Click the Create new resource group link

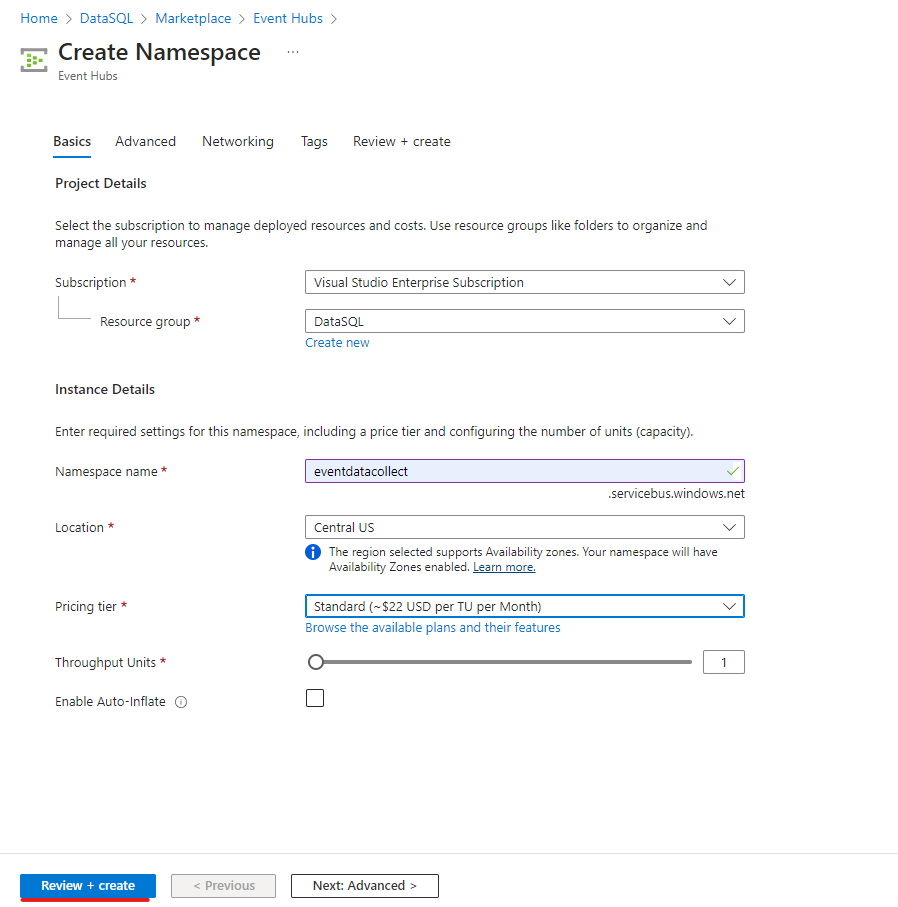(337, 342)
